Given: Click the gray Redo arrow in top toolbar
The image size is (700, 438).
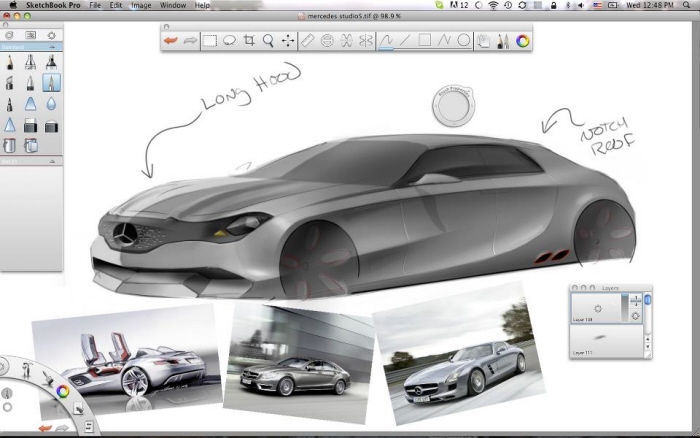Looking at the screenshot, I should click(x=190, y=41).
